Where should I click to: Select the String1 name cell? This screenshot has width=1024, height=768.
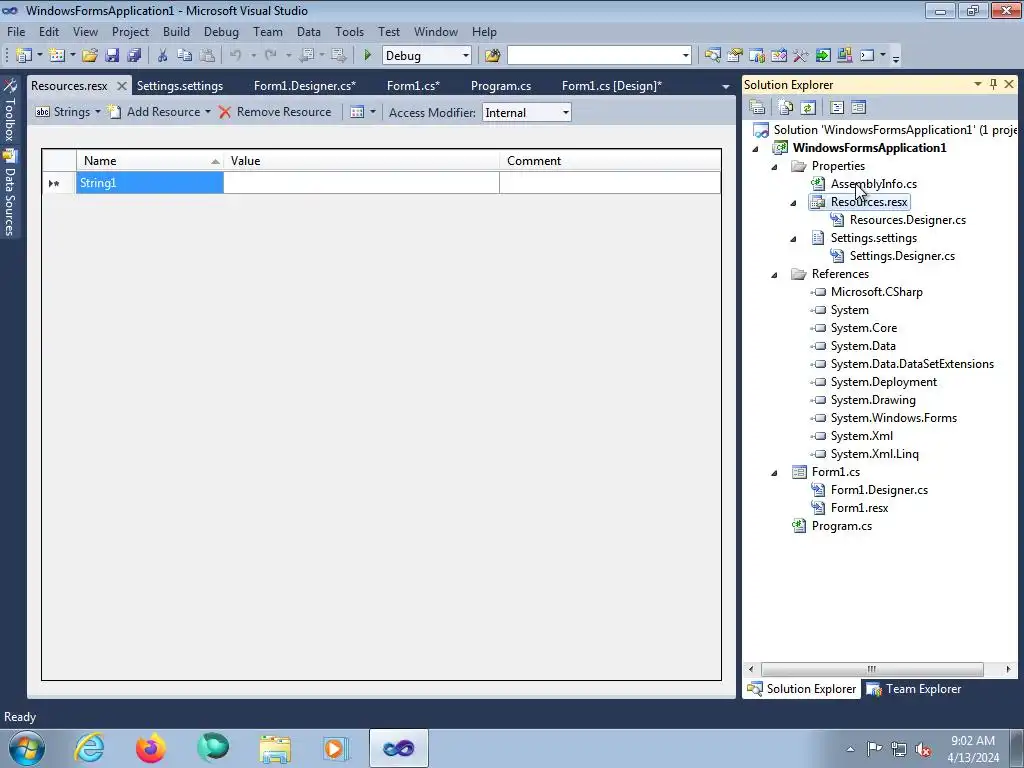(150, 183)
